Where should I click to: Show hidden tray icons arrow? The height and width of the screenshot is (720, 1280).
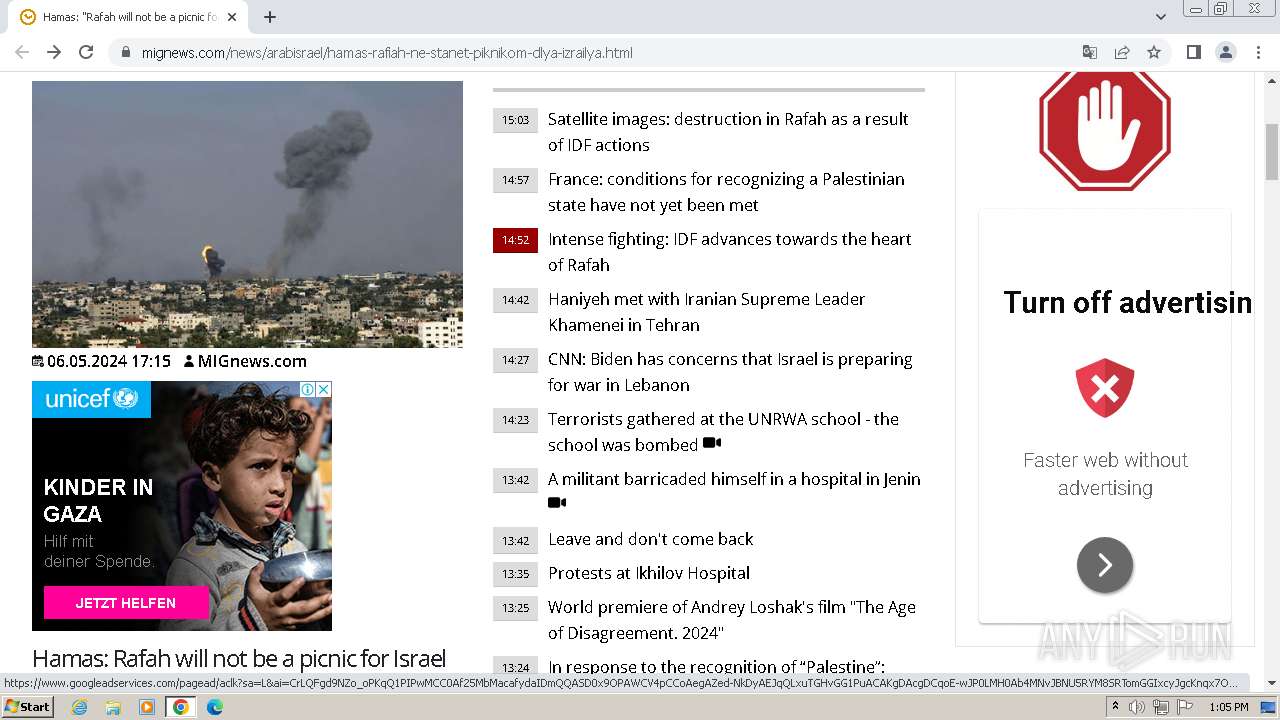pos(1115,707)
